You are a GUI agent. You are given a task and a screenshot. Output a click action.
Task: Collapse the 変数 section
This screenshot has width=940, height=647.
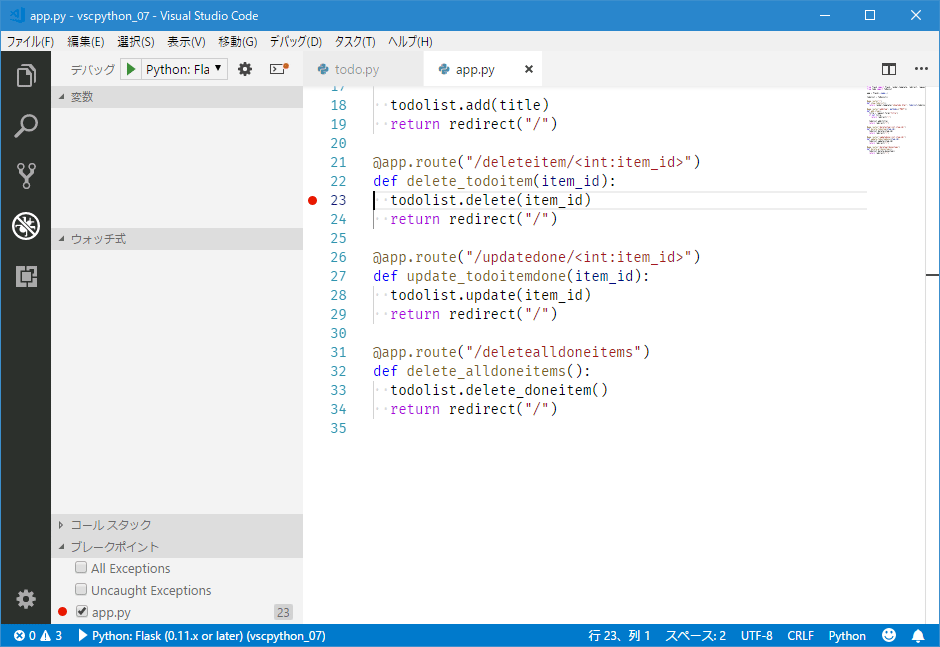click(x=81, y=97)
